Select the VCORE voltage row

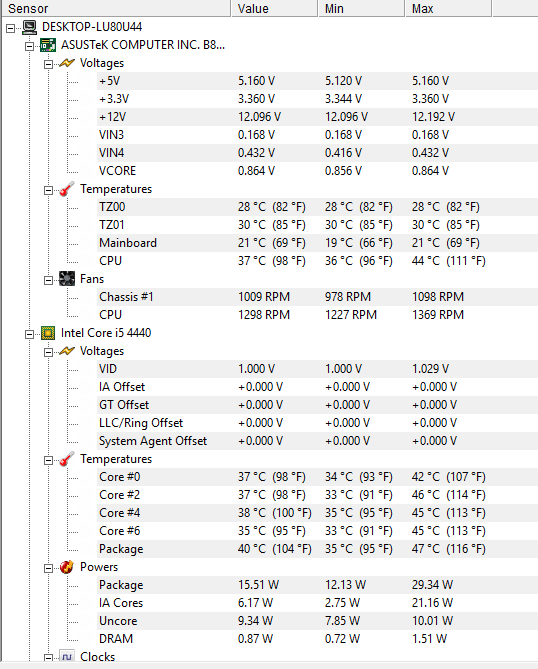pyautogui.click(x=317, y=171)
